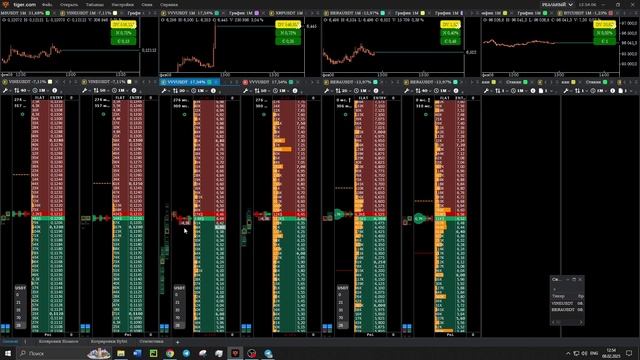Toggle blue squares at bottom of second BERAUSDT book
The height and width of the screenshot is (360, 640).
(407, 327)
